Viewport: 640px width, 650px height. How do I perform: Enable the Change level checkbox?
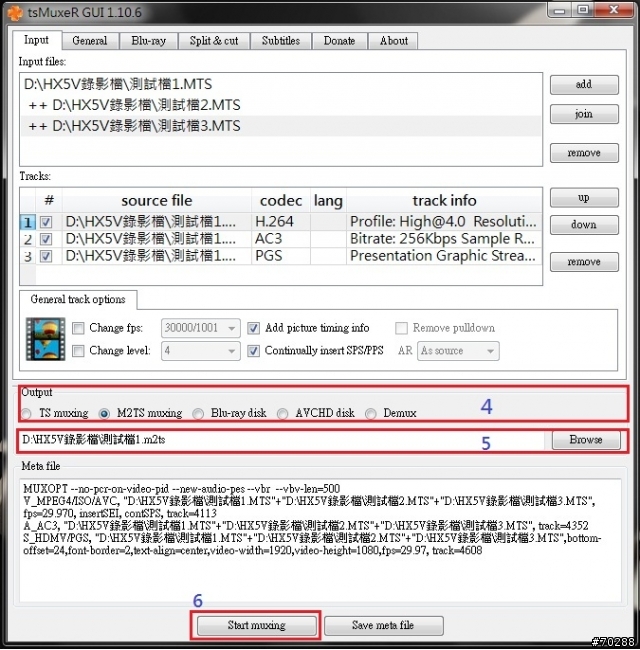(x=78, y=351)
